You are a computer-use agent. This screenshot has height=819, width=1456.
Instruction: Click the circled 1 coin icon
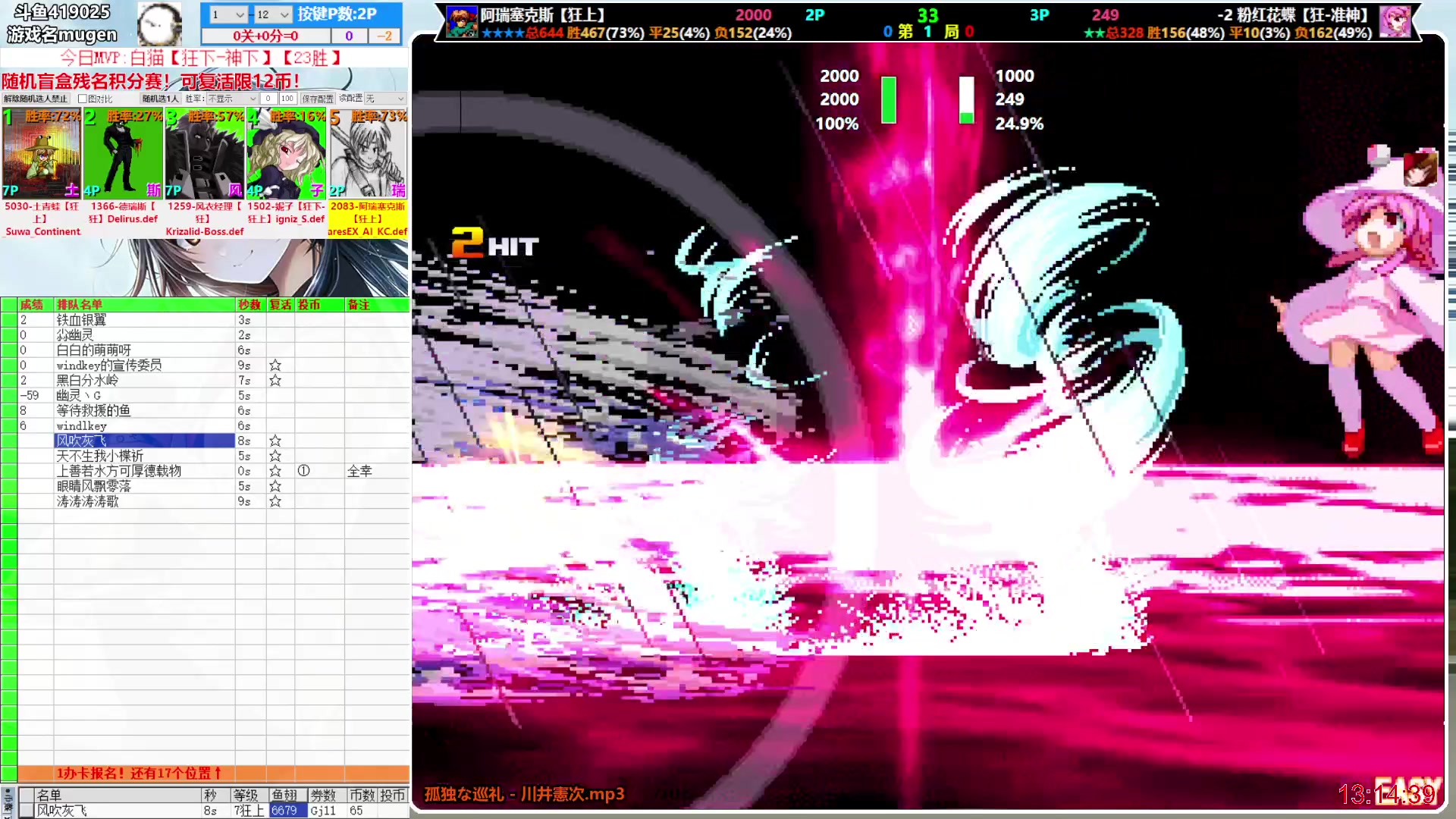click(303, 471)
